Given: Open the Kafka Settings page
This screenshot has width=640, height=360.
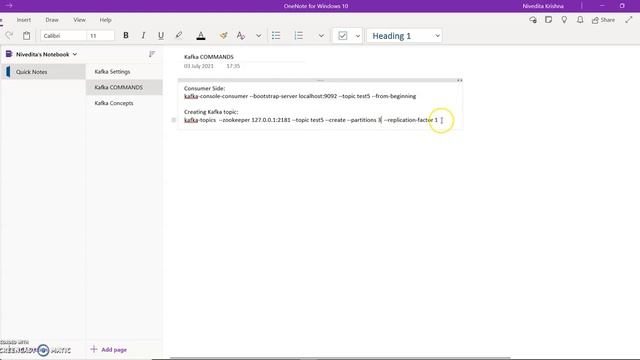Looking at the screenshot, I should click(124, 71).
